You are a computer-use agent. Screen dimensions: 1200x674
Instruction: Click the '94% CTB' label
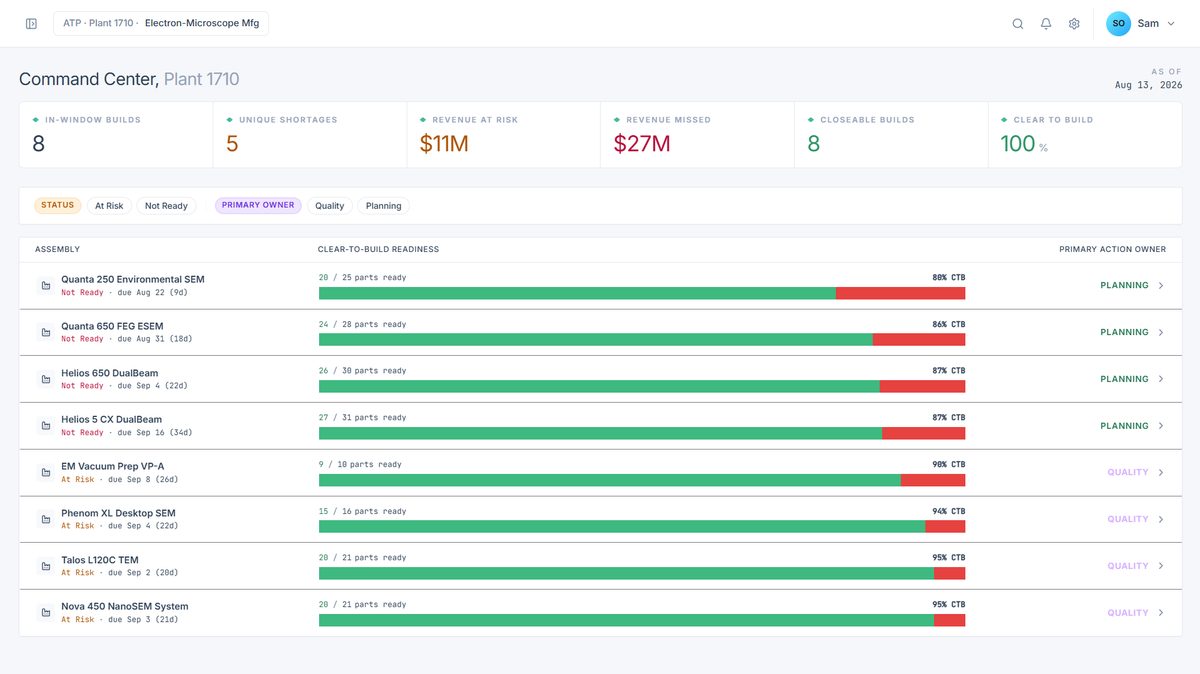click(x=949, y=511)
